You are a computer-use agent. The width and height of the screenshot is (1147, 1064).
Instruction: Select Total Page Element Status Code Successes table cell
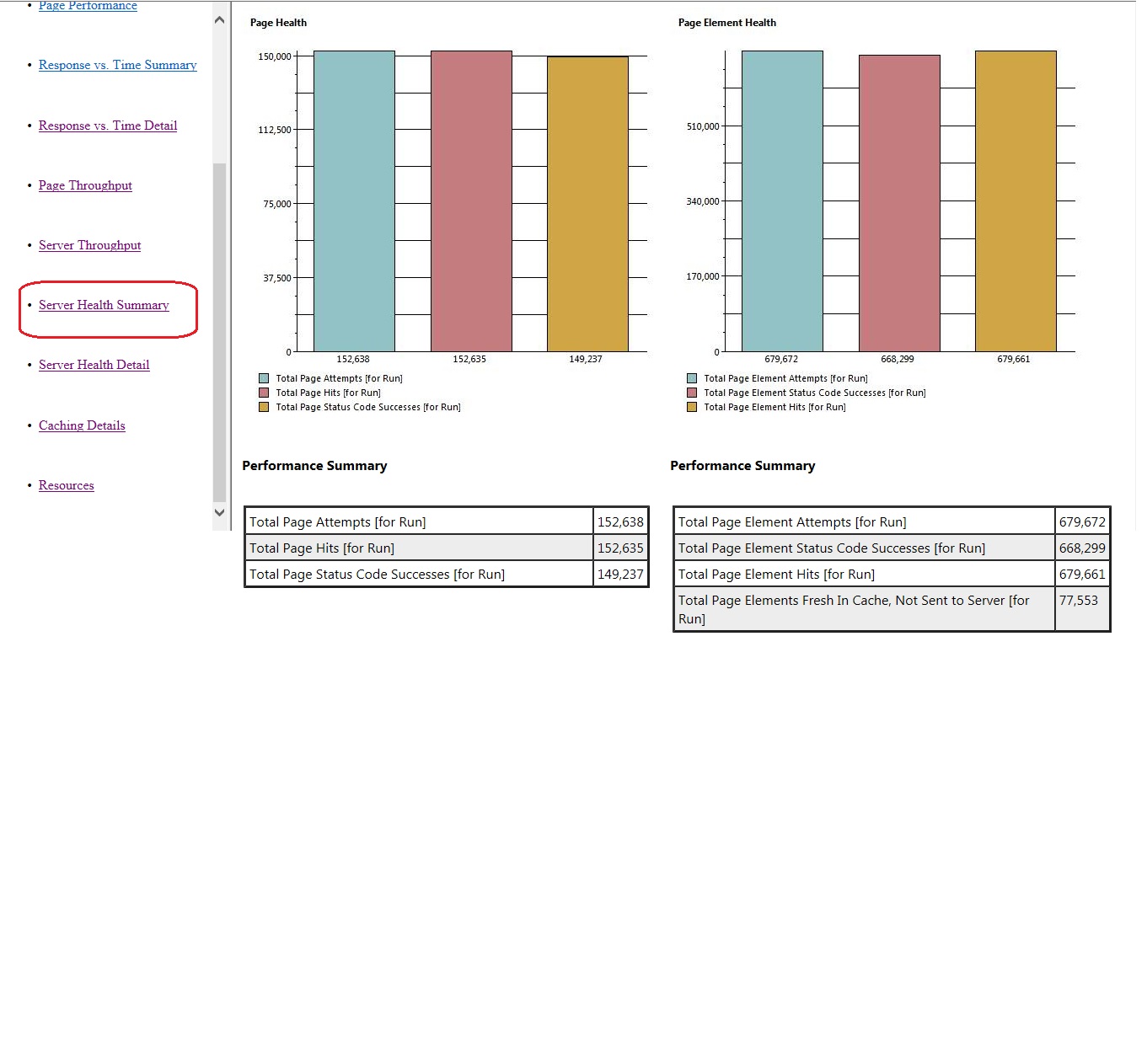tap(864, 548)
